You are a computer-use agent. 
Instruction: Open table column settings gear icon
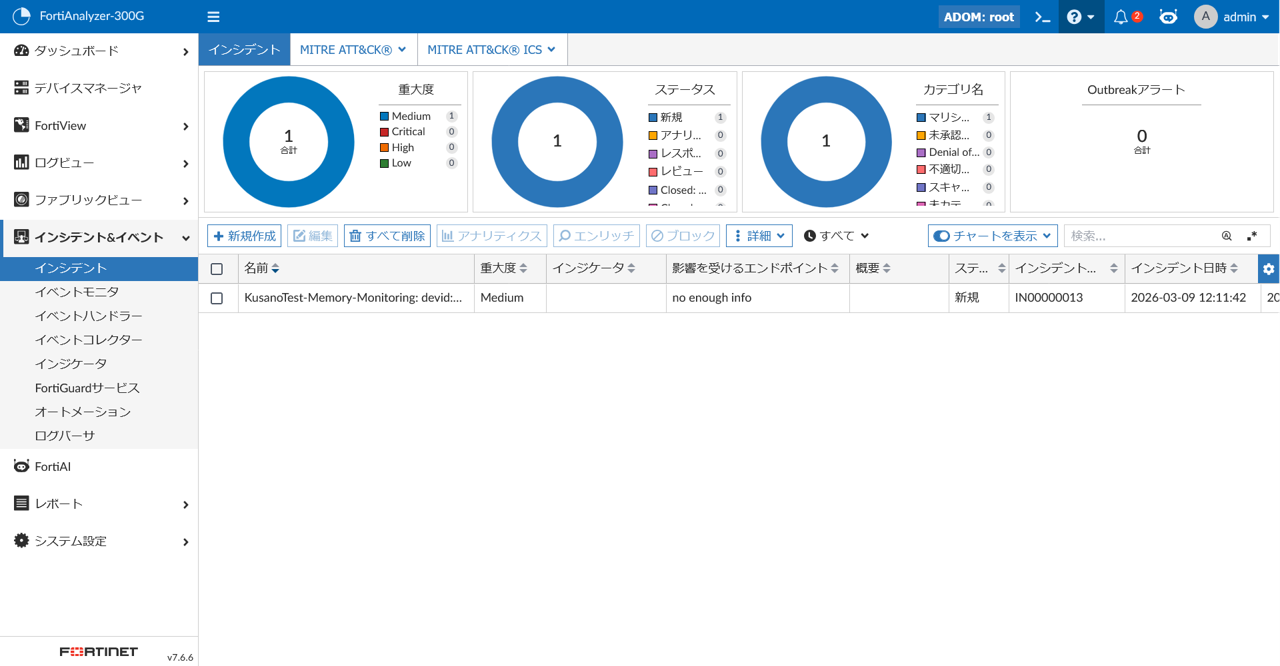click(1268, 269)
